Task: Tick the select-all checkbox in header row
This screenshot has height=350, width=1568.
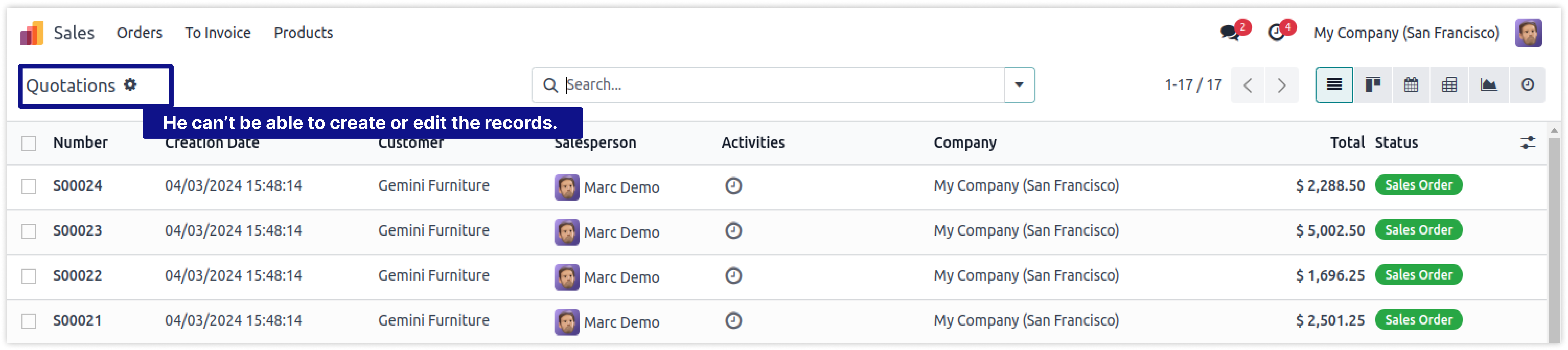Action: (x=29, y=143)
